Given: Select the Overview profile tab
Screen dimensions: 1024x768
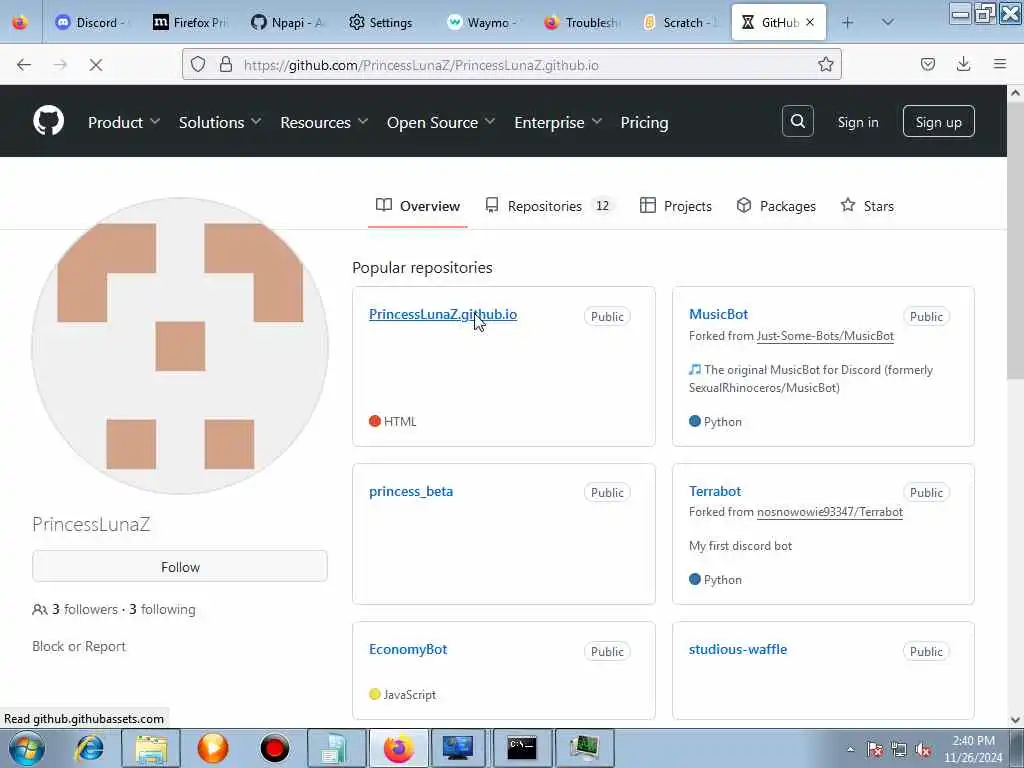Looking at the screenshot, I should pyautogui.click(x=418, y=206).
